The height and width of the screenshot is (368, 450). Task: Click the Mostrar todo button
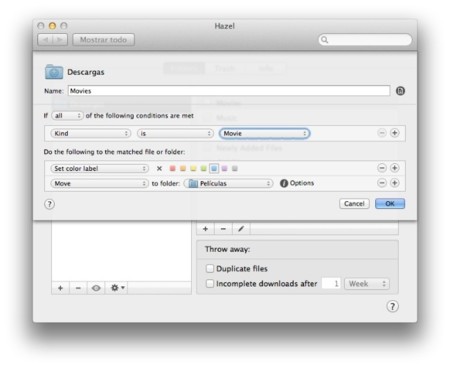(103, 40)
